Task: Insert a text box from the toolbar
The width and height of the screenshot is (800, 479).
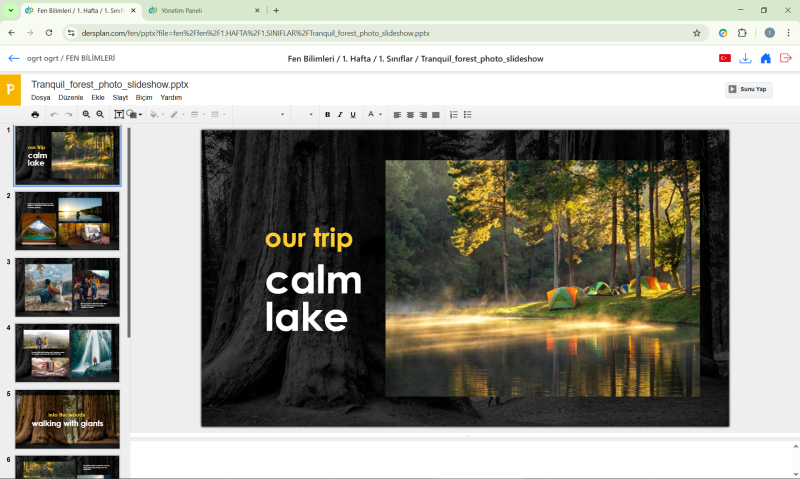Action: 119,115
